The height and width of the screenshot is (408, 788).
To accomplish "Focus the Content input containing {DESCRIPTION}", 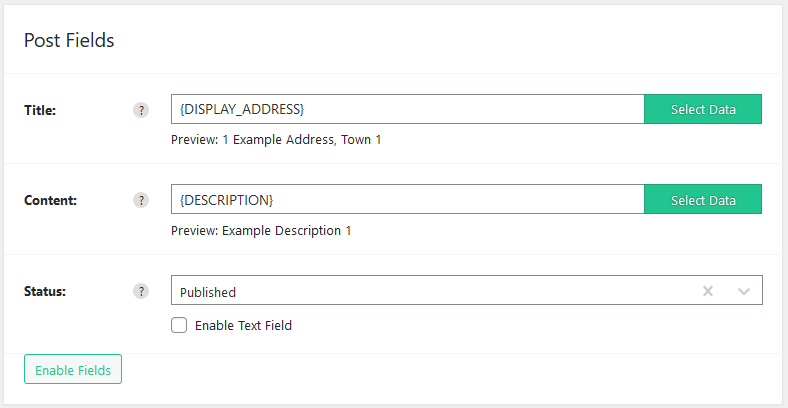I will [x=408, y=199].
